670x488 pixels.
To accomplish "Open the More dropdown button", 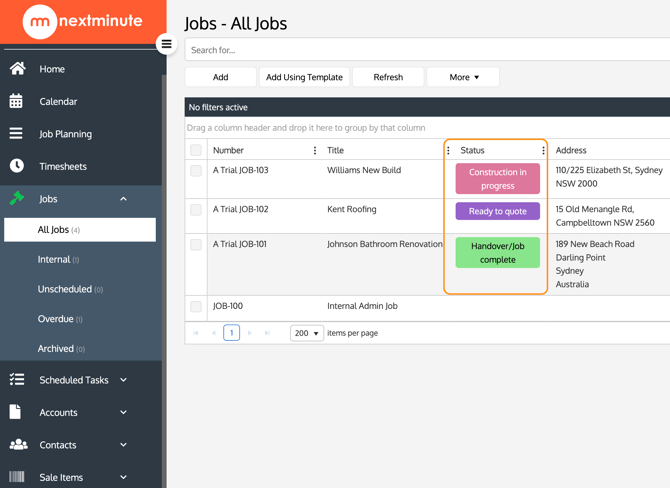I will (x=463, y=77).
